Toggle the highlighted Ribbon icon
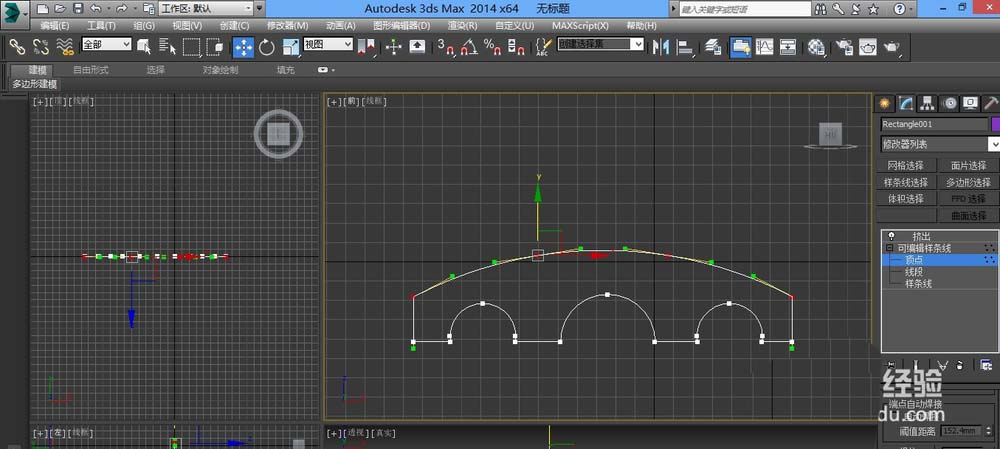Viewport: 1000px width, 449px height. pyautogui.click(x=740, y=47)
